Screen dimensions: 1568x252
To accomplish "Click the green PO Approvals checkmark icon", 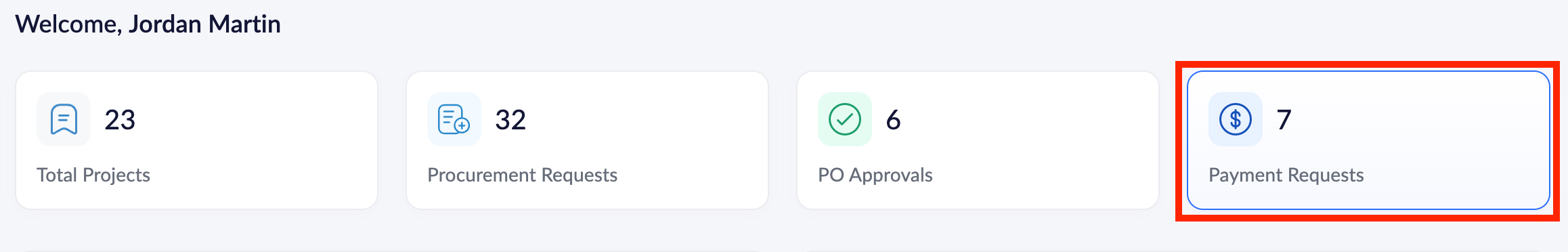I will pos(845,119).
